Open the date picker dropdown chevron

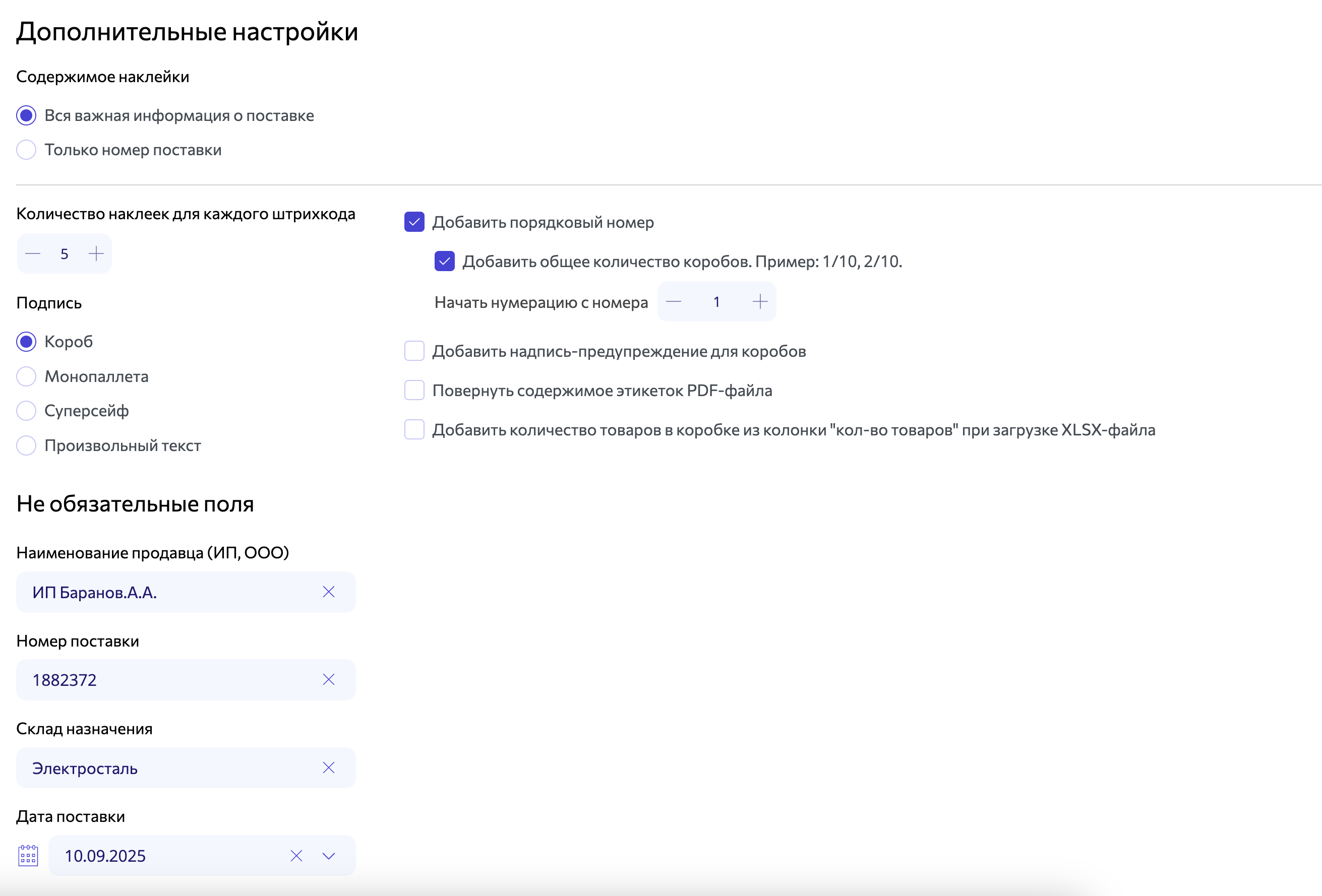[328, 855]
